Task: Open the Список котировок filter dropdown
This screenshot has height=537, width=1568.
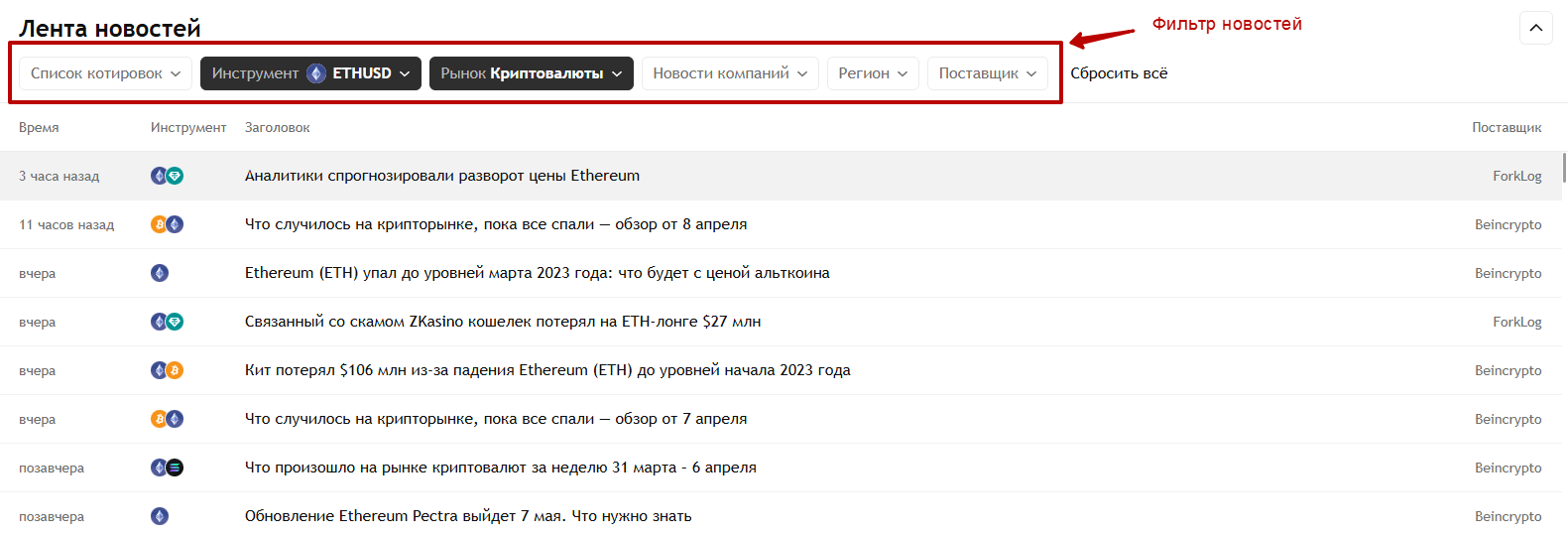Action: coord(105,73)
